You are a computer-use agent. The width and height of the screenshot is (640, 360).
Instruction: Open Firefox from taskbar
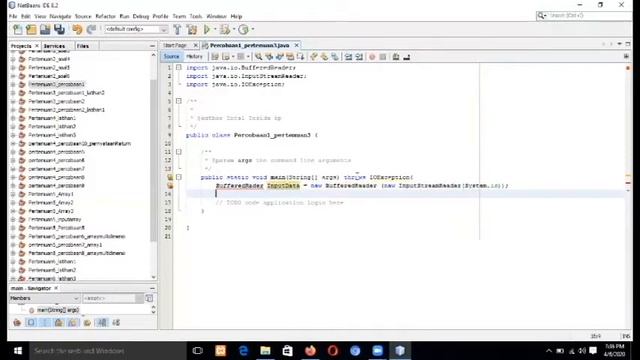310,351
